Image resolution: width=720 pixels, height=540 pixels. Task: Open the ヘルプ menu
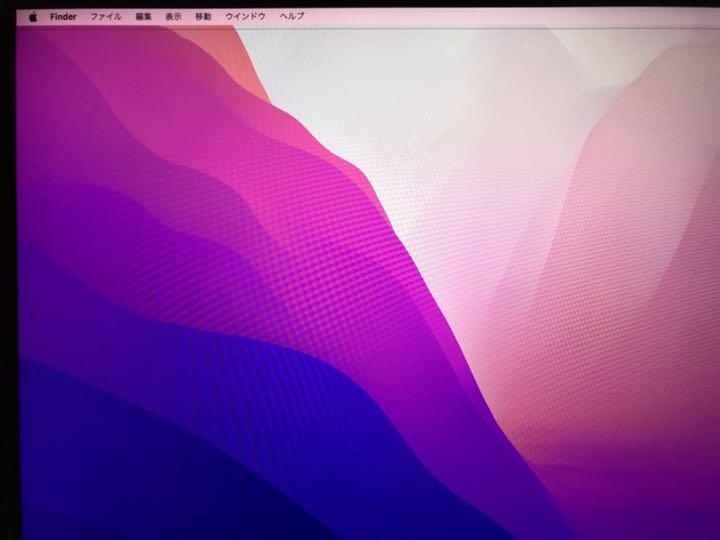[292, 16]
